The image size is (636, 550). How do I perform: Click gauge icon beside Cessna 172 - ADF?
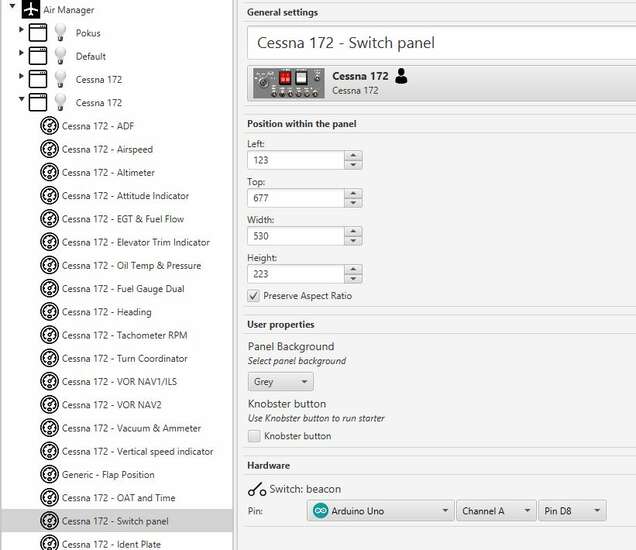tap(49, 126)
